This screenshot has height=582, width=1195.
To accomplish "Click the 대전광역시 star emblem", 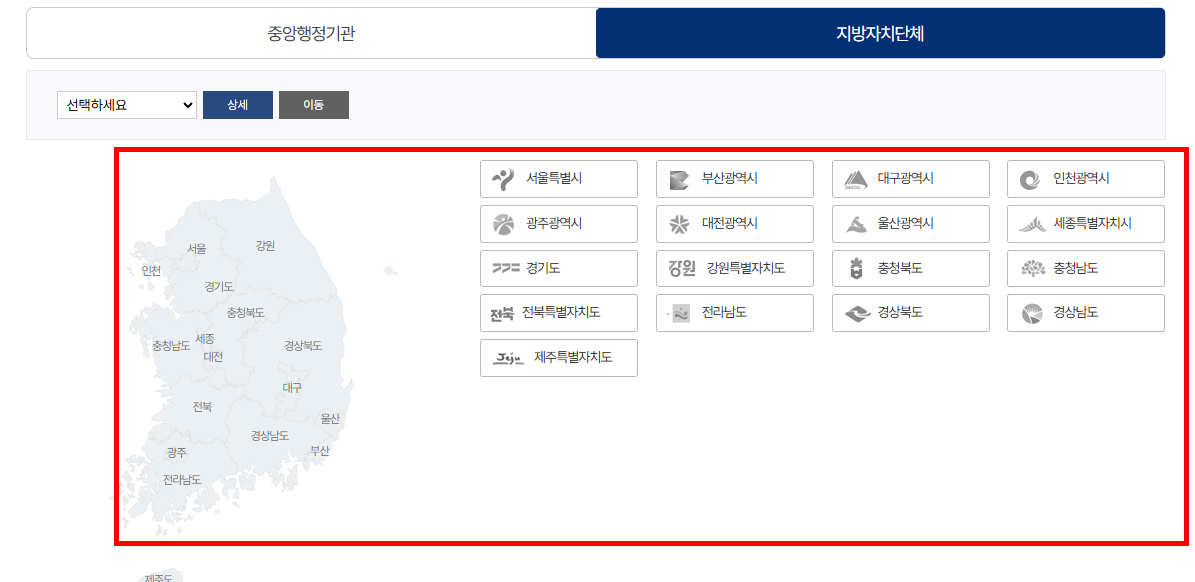I will click(734, 223).
